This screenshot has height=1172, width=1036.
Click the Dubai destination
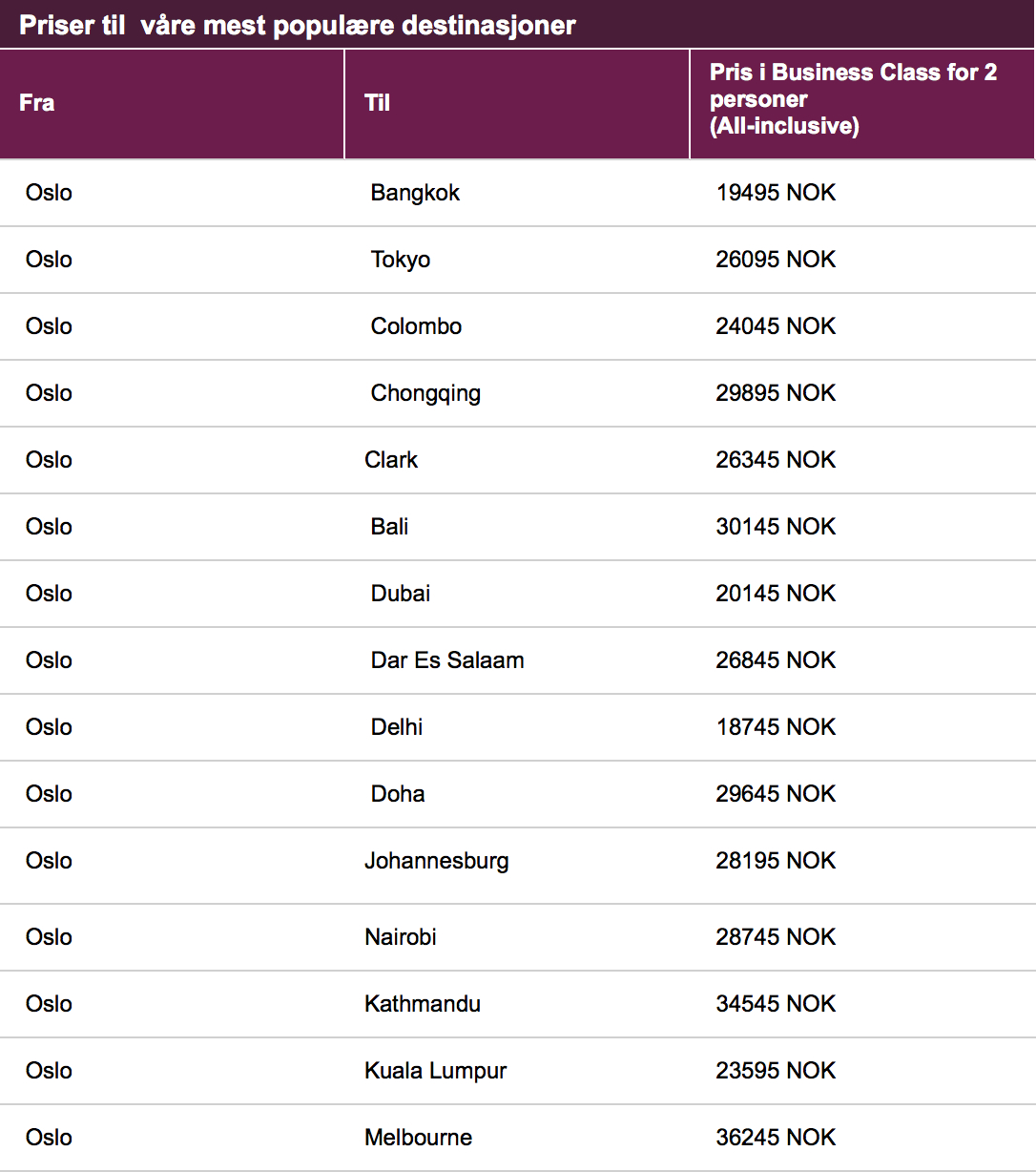tap(400, 594)
